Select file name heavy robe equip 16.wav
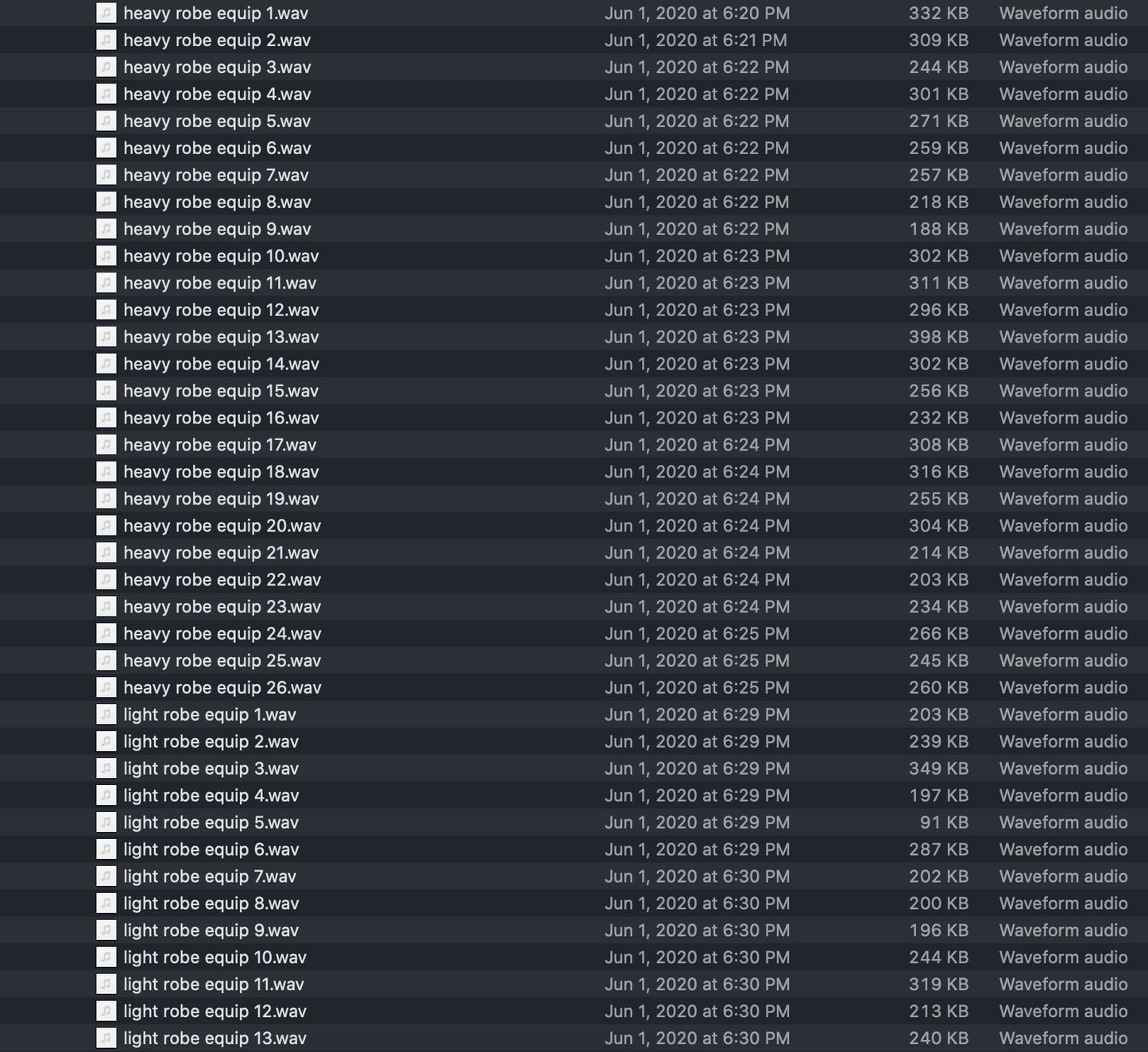Image resolution: width=1148 pixels, height=1052 pixels. [x=221, y=419]
